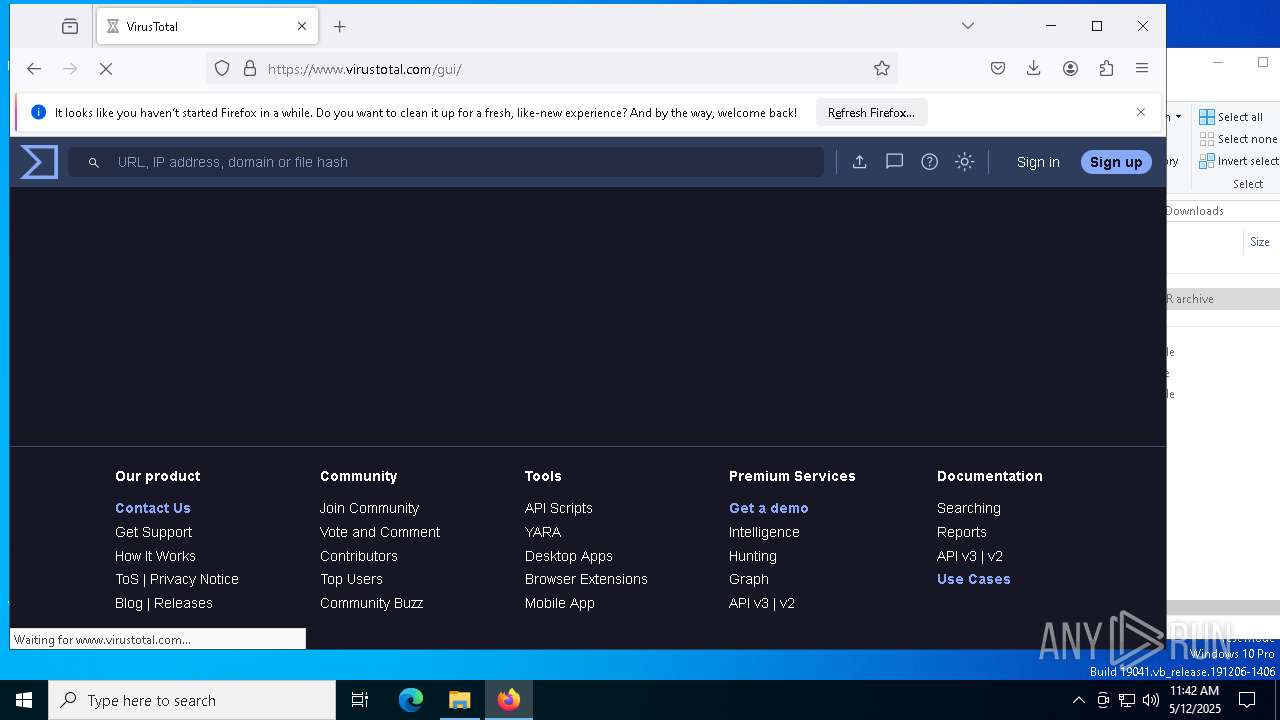Image resolution: width=1280 pixels, height=720 pixels.
Task: Click the VirusTotal logo icon
Action: pyautogui.click(x=39, y=162)
